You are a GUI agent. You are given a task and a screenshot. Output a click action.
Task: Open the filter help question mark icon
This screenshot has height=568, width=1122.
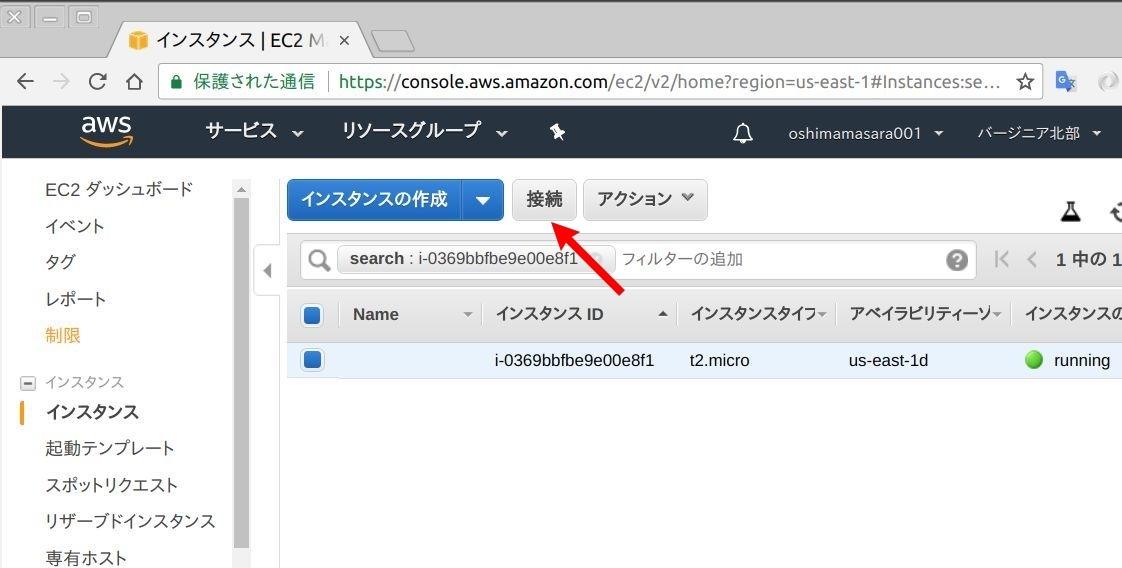click(957, 260)
